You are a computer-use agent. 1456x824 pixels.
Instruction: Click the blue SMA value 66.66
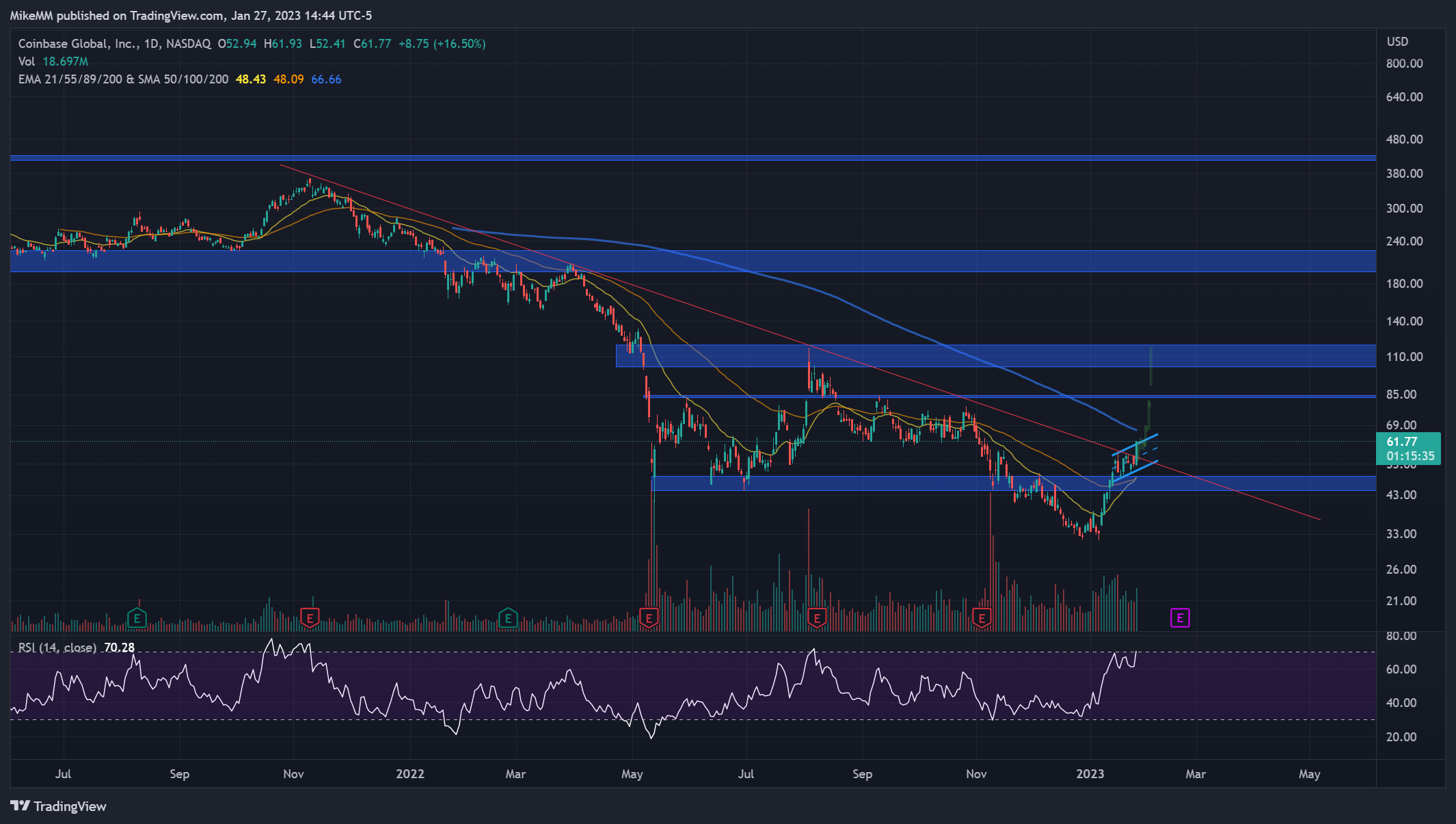click(326, 79)
